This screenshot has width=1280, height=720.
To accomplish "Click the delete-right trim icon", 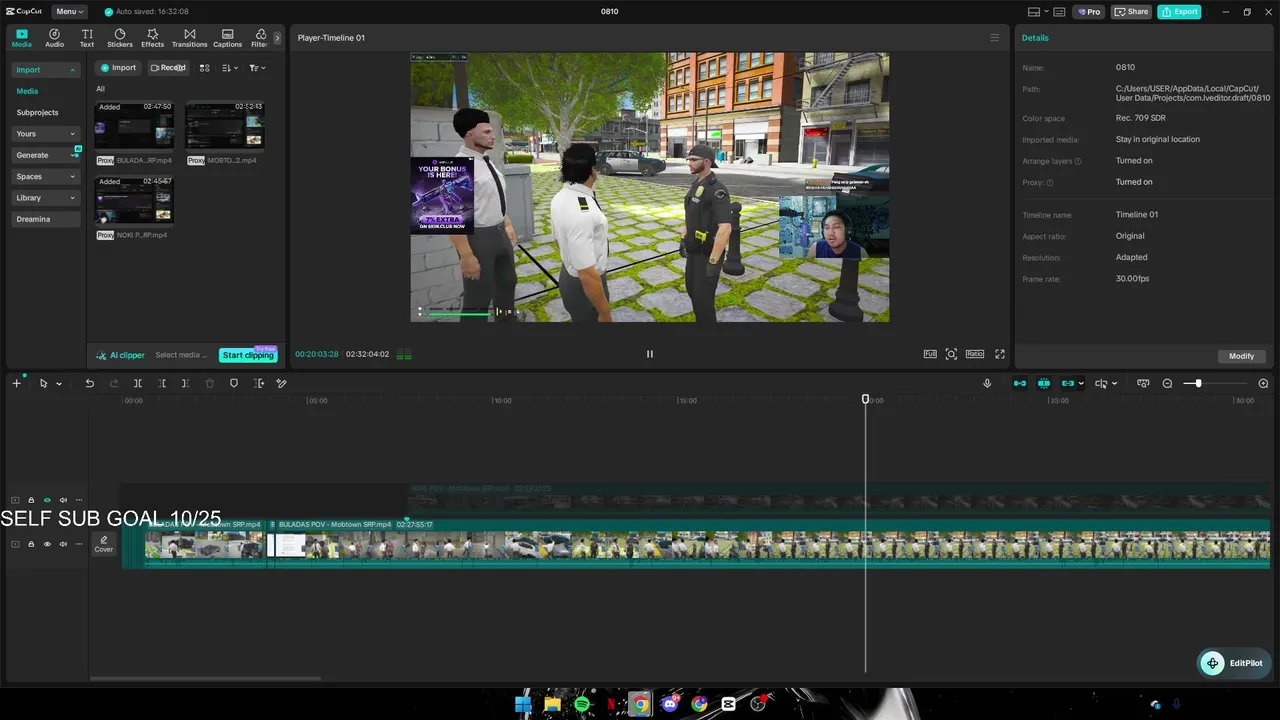I will coord(186,383).
